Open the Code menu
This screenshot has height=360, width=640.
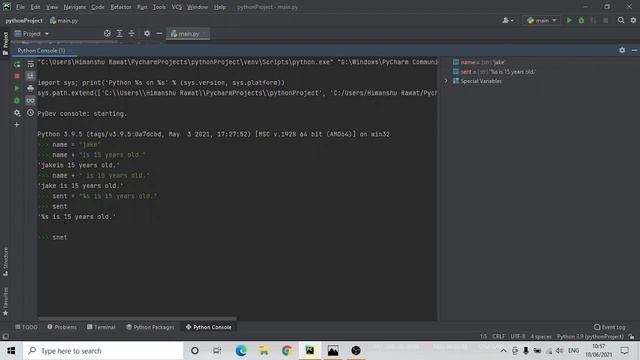pyautogui.click(x=98, y=7)
